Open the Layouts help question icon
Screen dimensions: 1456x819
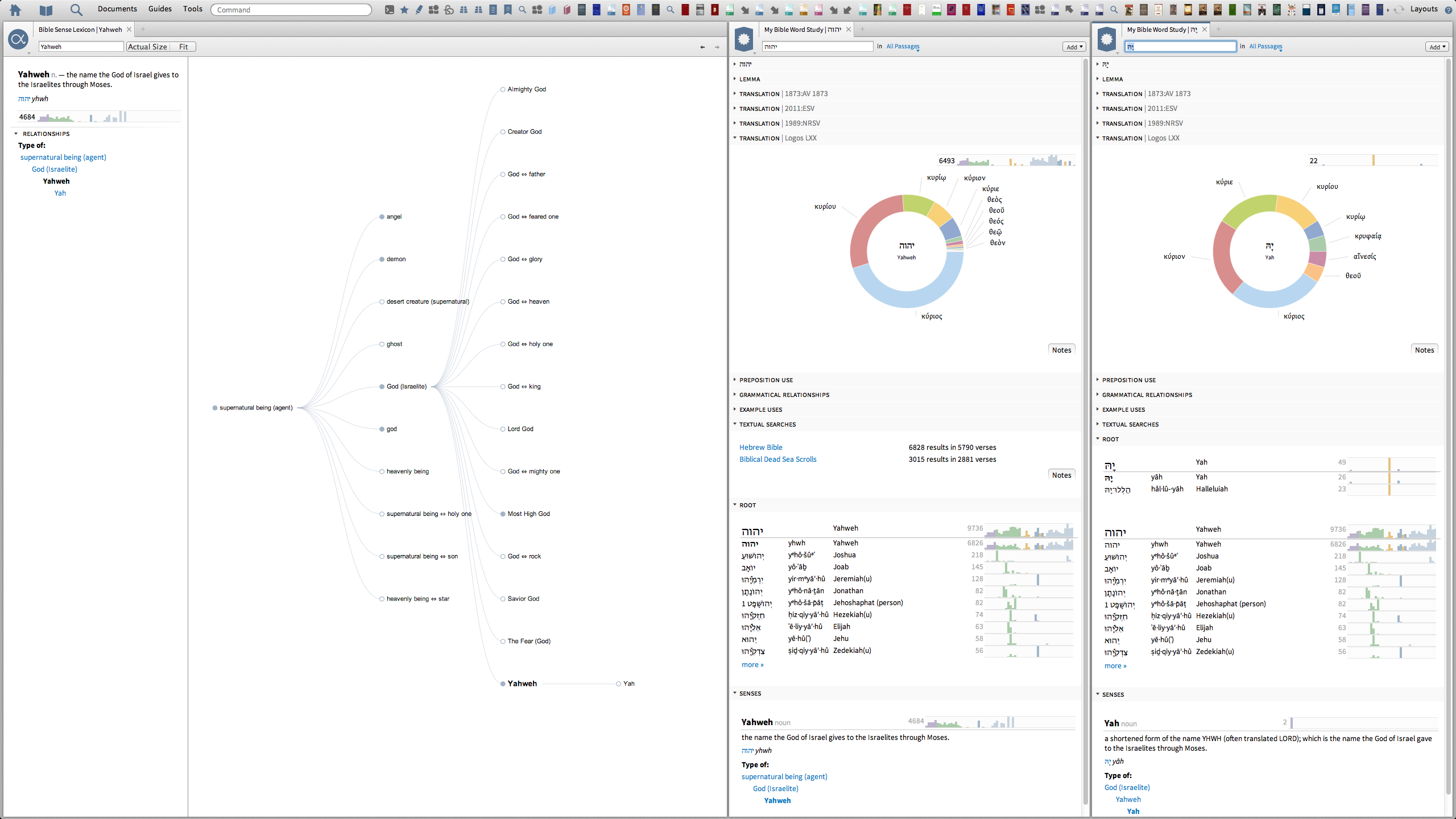[x=1449, y=10]
